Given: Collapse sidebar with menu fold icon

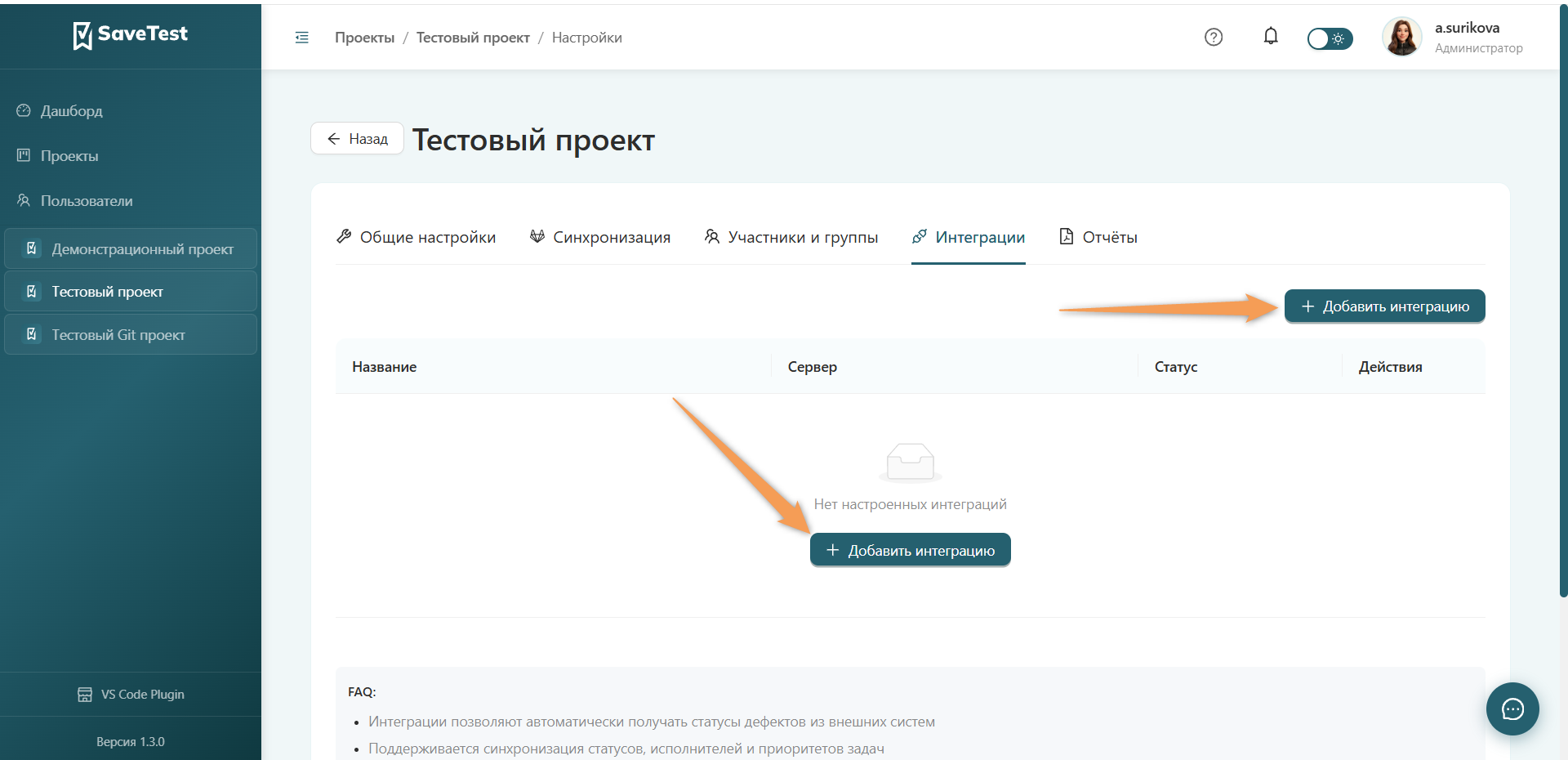Looking at the screenshot, I should tap(301, 38).
